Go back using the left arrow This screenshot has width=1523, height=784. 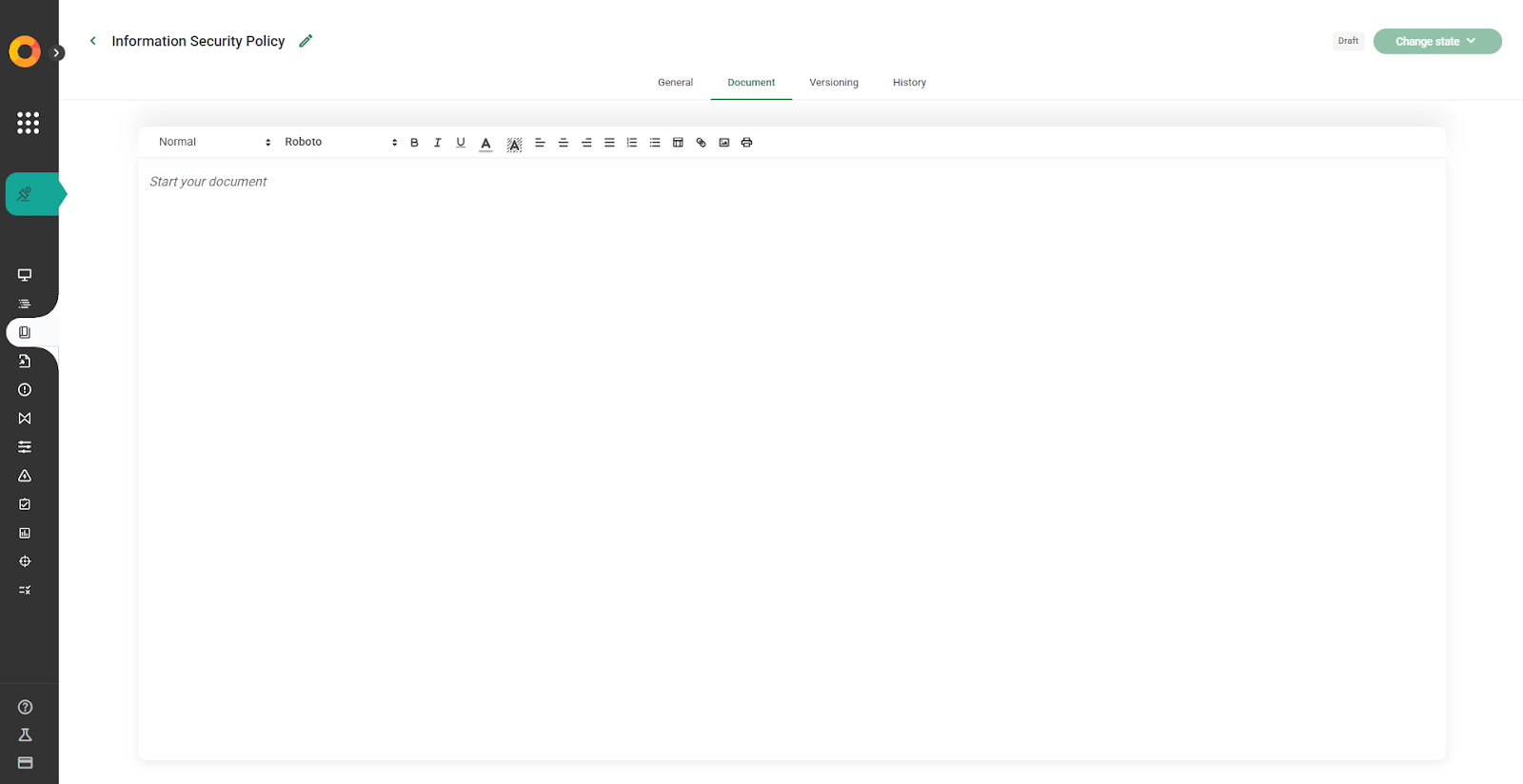point(92,41)
